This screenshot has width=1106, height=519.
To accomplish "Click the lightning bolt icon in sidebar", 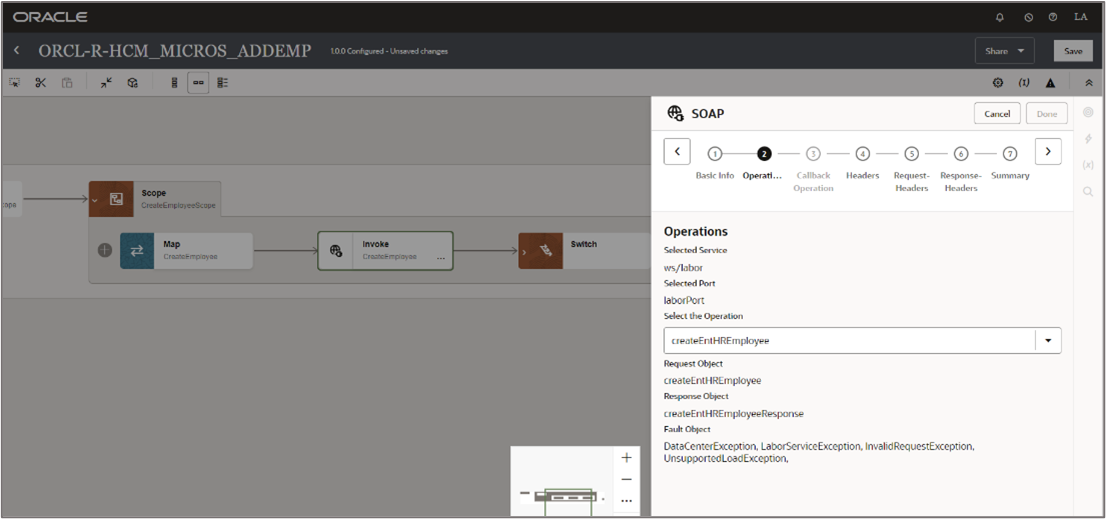I will click(1088, 139).
